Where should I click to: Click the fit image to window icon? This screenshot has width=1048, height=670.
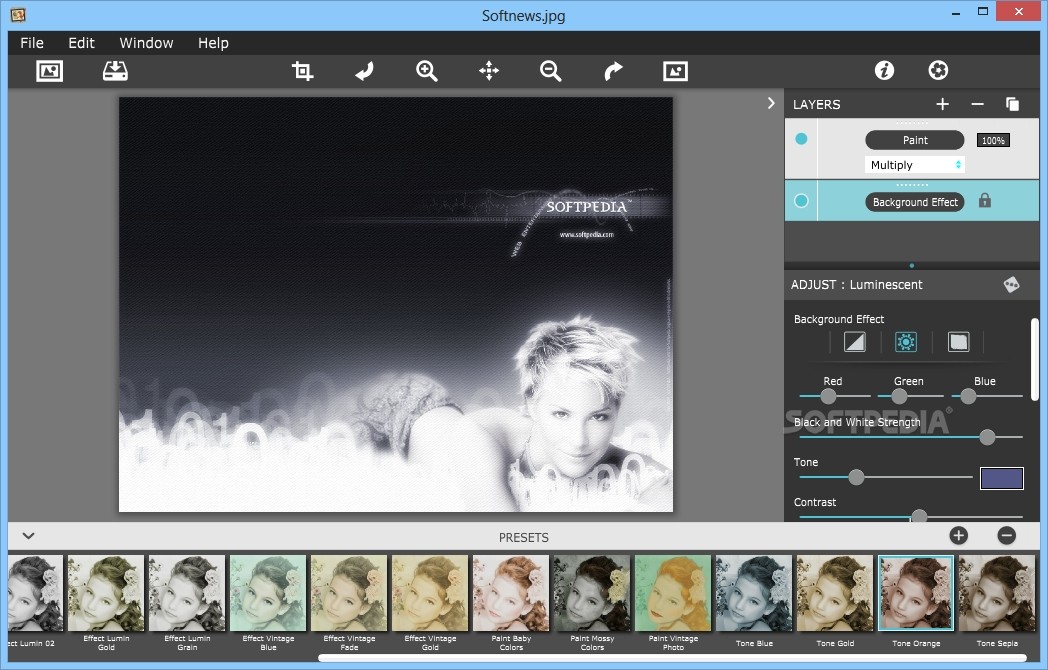click(x=675, y=71)
